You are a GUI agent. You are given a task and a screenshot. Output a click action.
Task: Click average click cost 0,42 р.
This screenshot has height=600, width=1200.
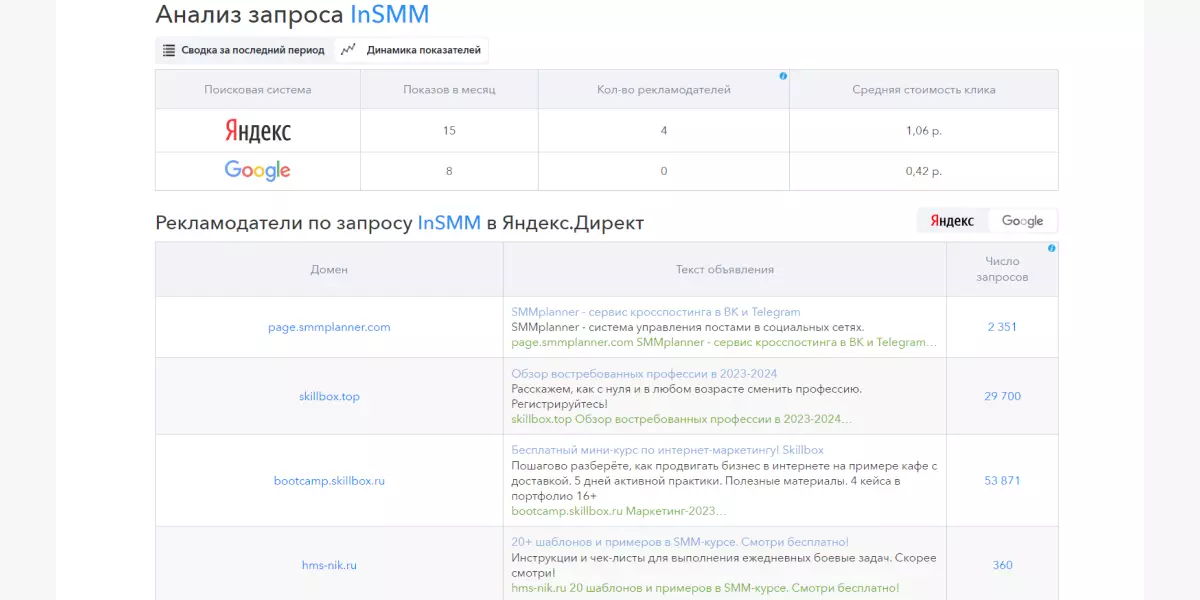(x=924, y=171)
